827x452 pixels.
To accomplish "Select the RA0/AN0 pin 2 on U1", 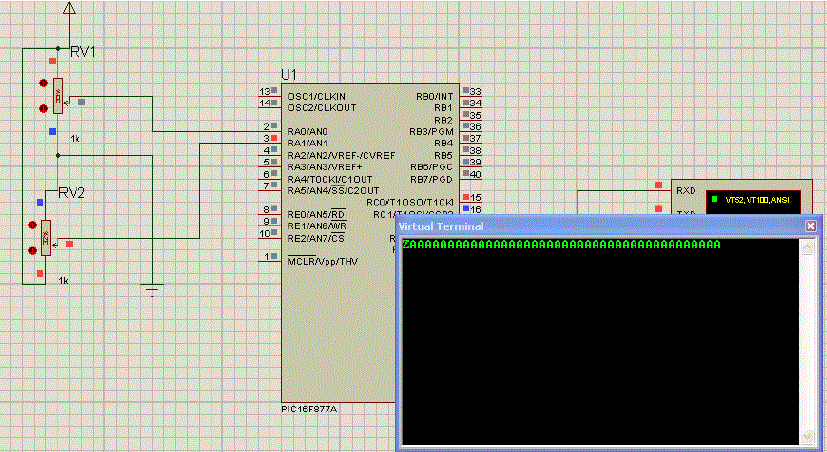I will click(269, 130).
